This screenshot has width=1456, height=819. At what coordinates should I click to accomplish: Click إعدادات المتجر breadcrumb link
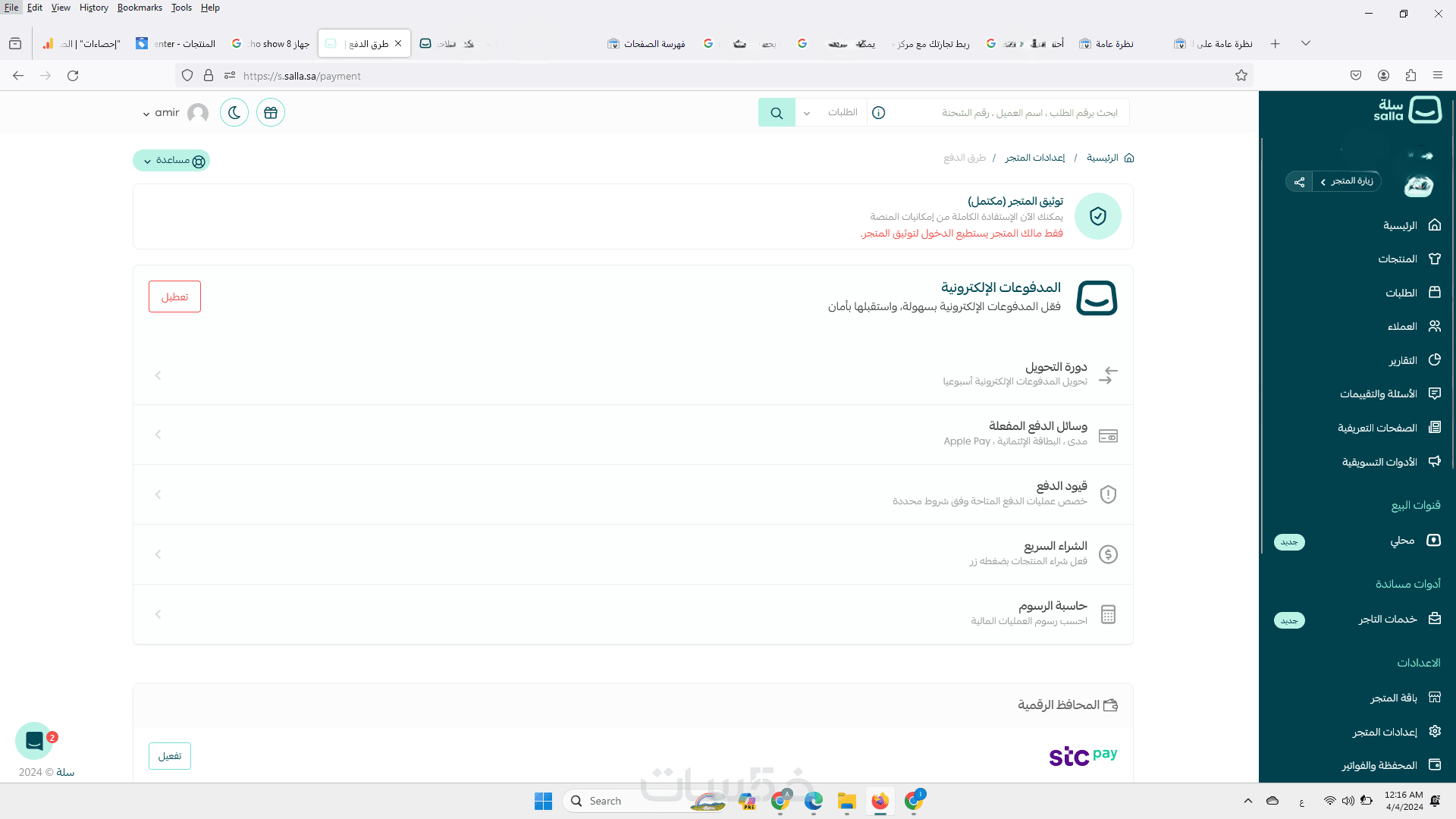(1035, 158)
